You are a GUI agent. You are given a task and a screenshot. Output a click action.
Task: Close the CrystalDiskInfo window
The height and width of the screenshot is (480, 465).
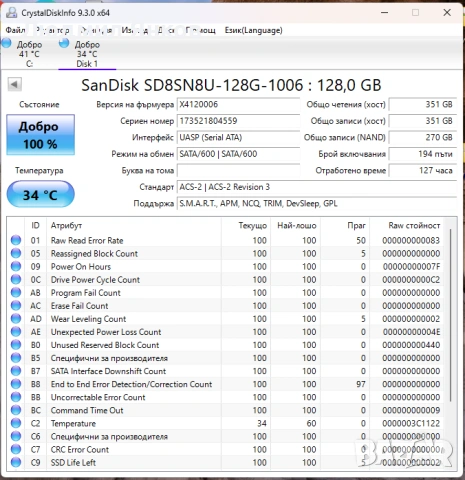click(x=447, y=13)
